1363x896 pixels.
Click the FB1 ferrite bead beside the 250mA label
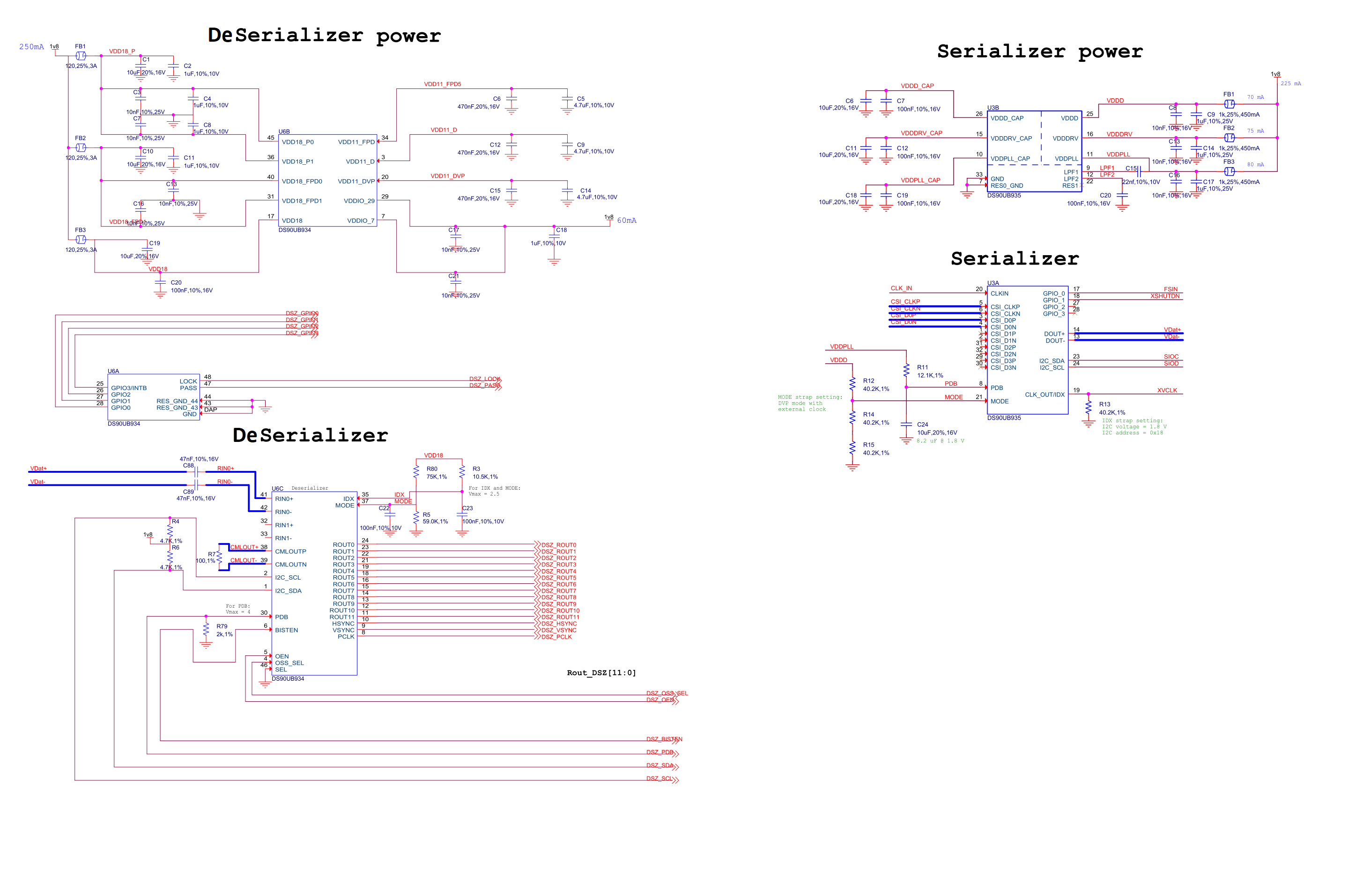pos(81,56)
